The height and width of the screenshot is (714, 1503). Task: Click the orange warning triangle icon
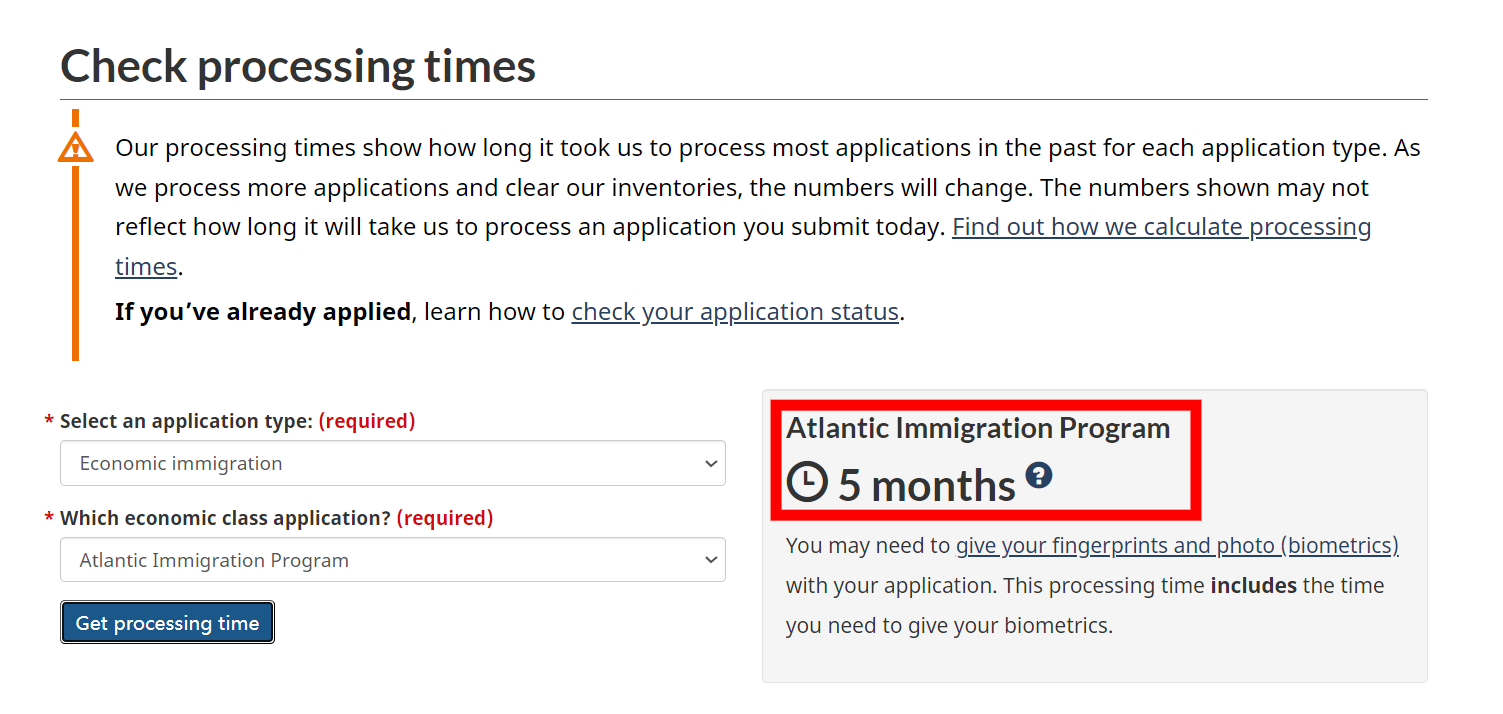pyautogui.click(x=75, y=149)
